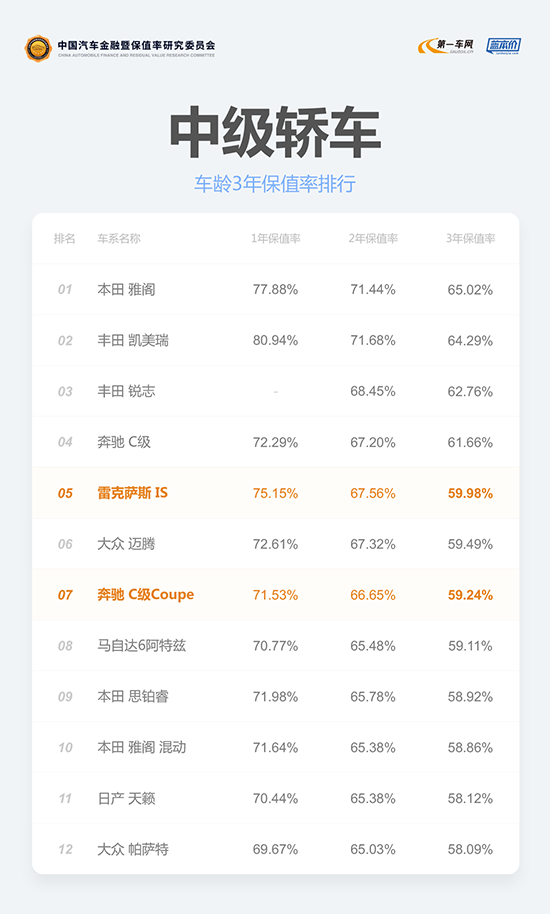Click the 车系名称 column header
This screenshot has width=550, height=914.
(119, 238)
